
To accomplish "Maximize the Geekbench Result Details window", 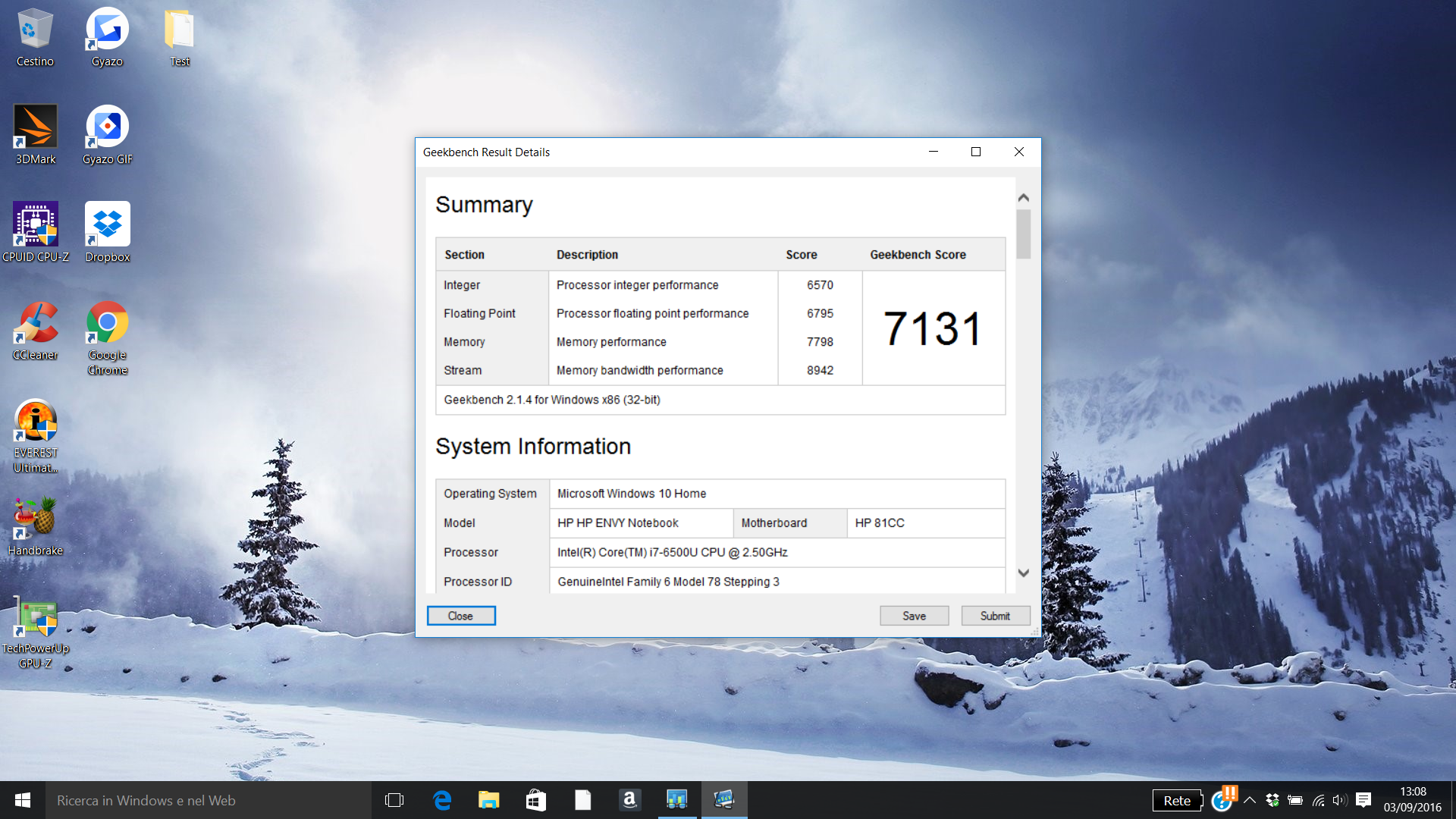I will [976, 152].
